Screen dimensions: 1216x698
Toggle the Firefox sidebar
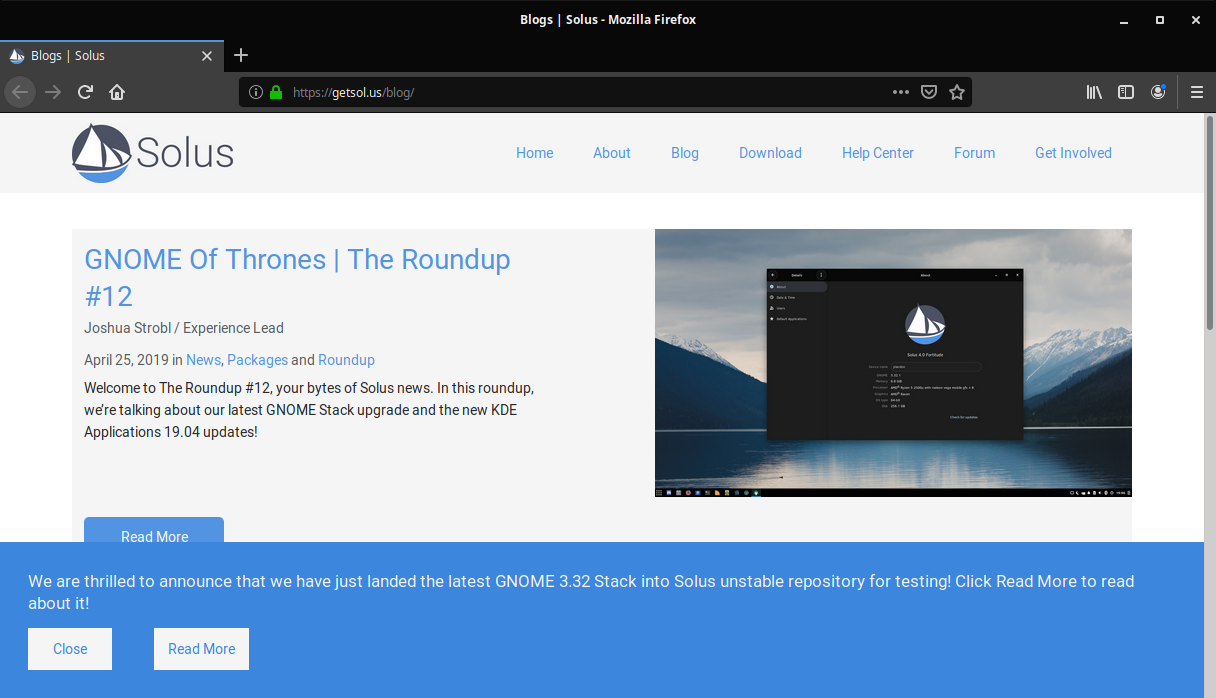1126,92
